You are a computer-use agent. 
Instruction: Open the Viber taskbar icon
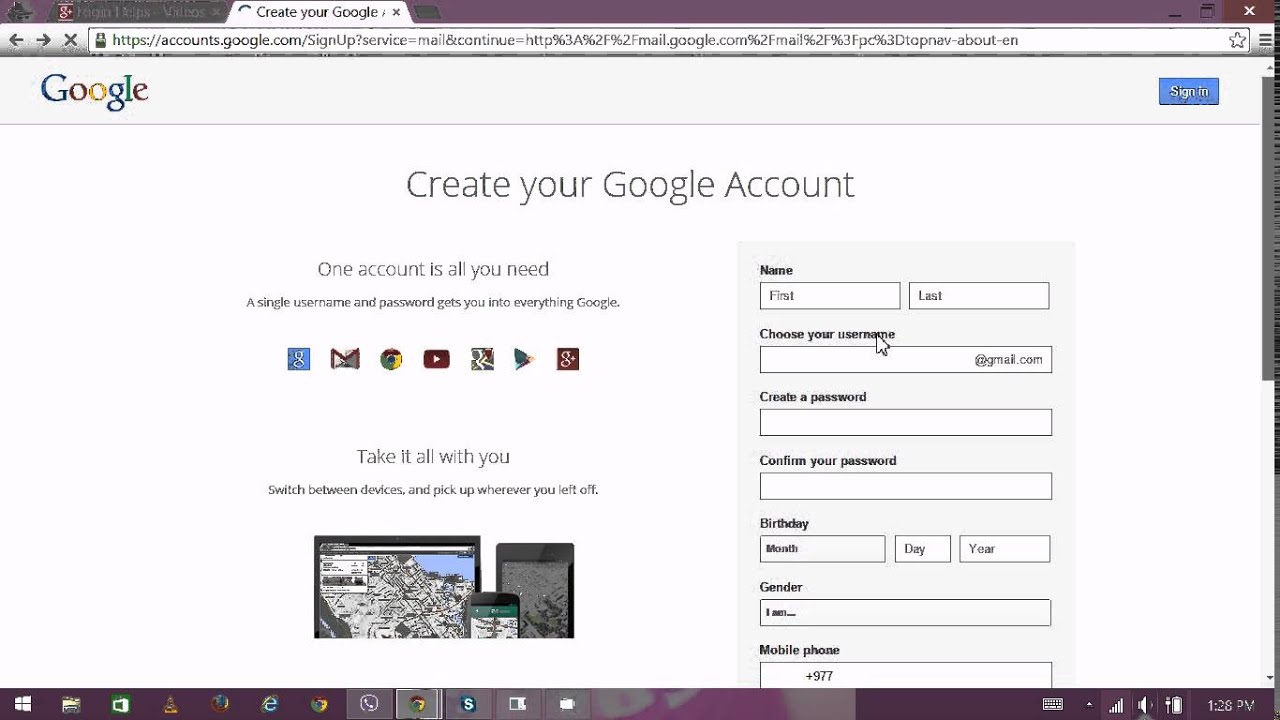coord(369,704)
